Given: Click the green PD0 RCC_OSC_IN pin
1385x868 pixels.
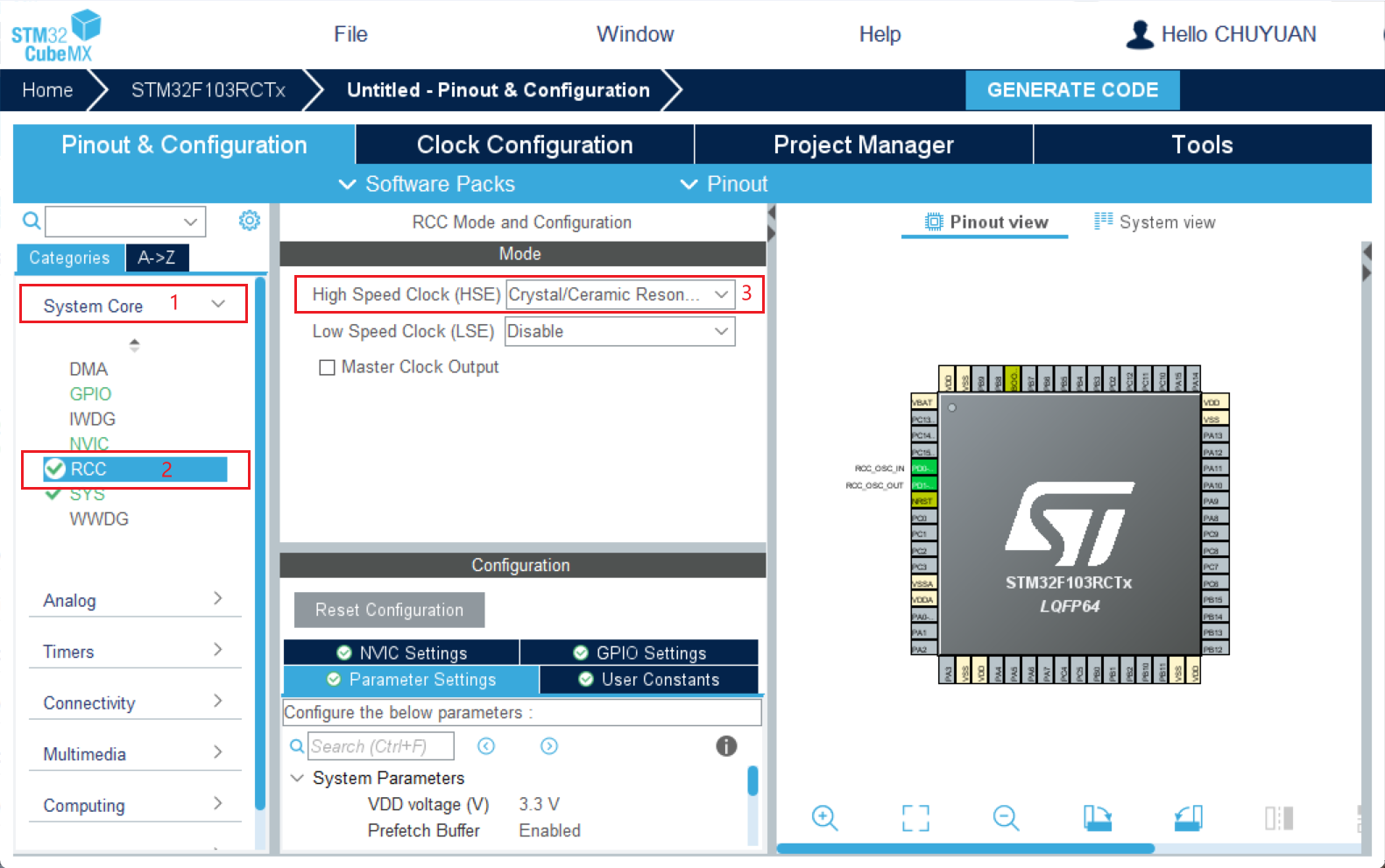Looking at the screenshot, I should 924,467.
